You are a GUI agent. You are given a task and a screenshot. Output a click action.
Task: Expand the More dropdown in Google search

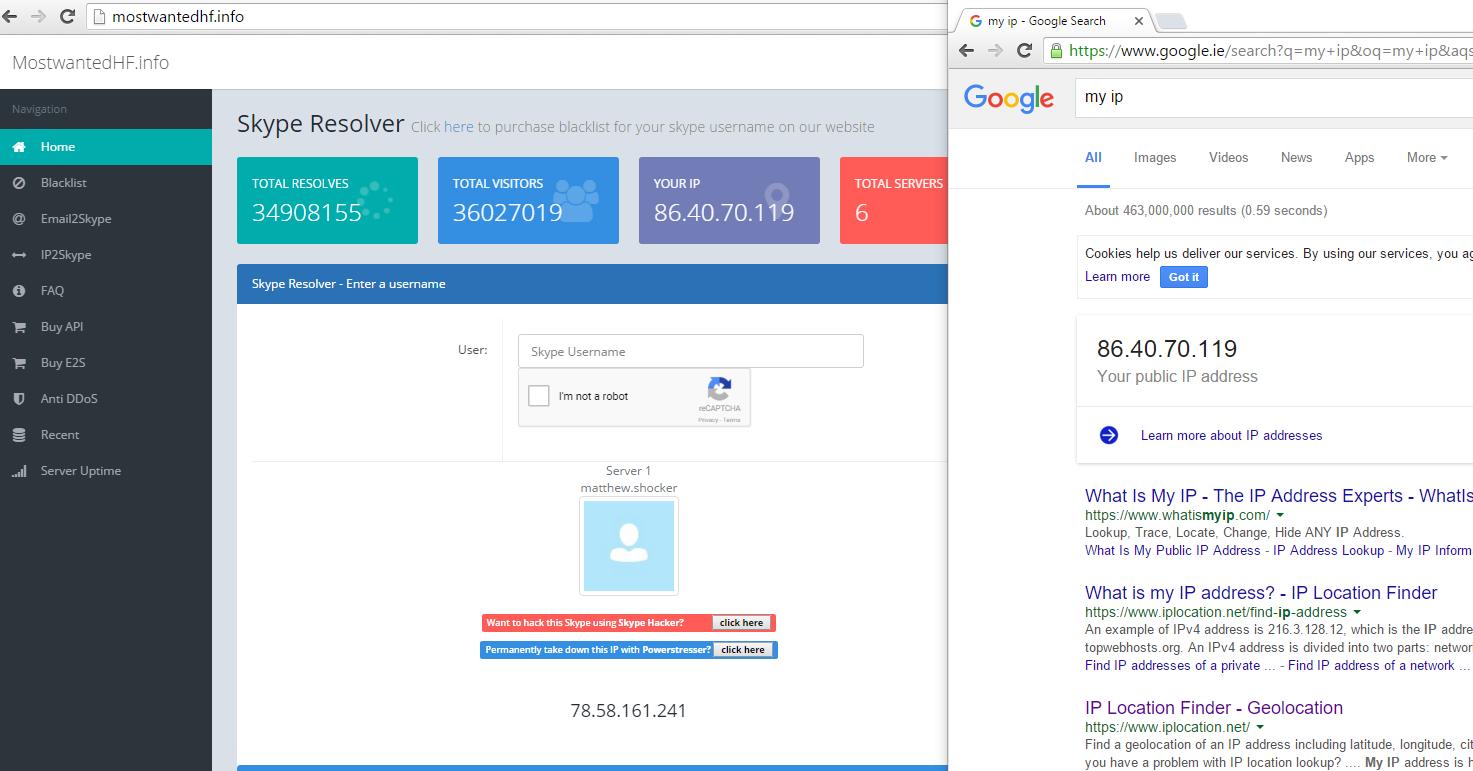[x=1427, y=157]
